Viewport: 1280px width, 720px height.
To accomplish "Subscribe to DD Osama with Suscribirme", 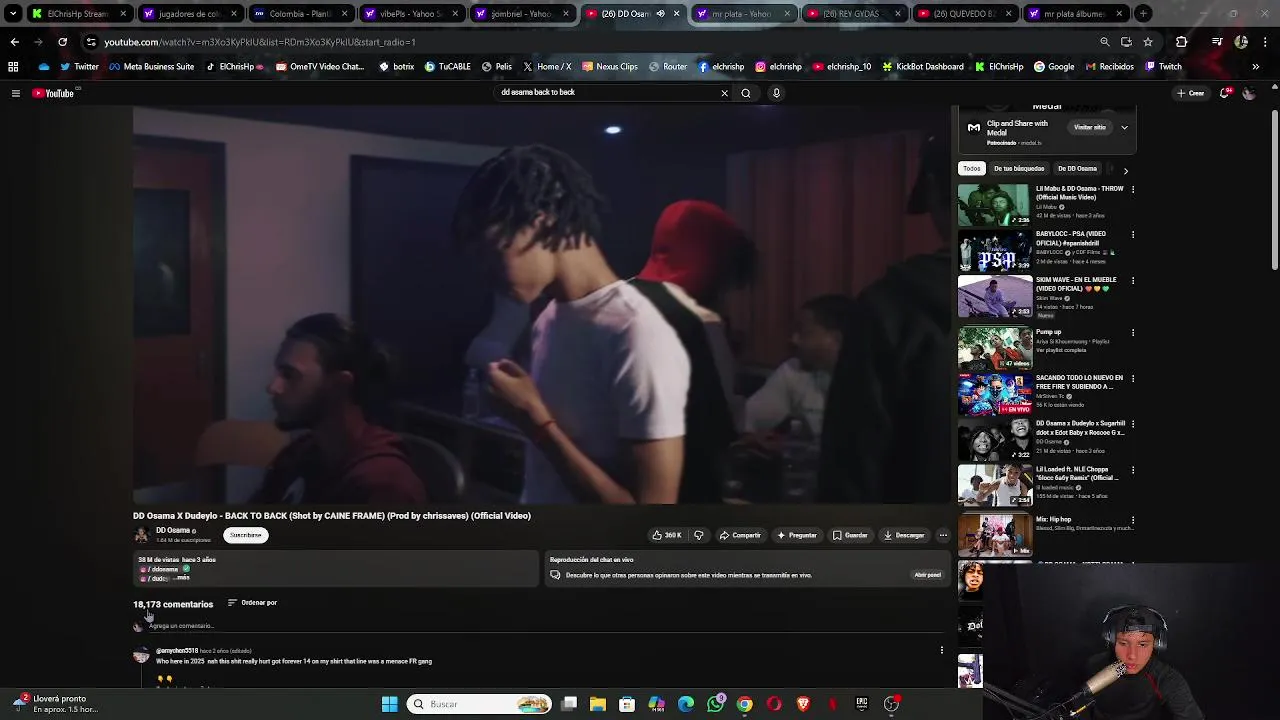I will (245, 535).
